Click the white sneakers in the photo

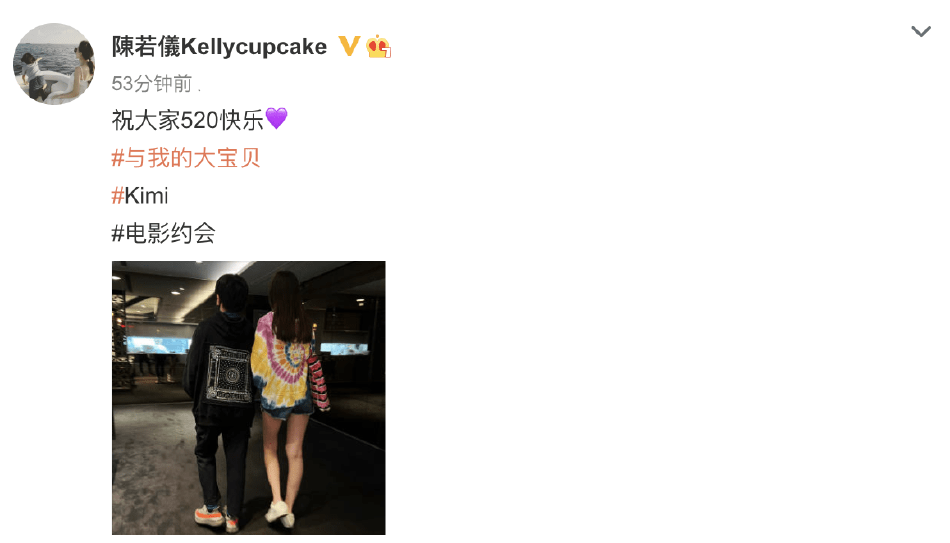[x=280, y=513]
